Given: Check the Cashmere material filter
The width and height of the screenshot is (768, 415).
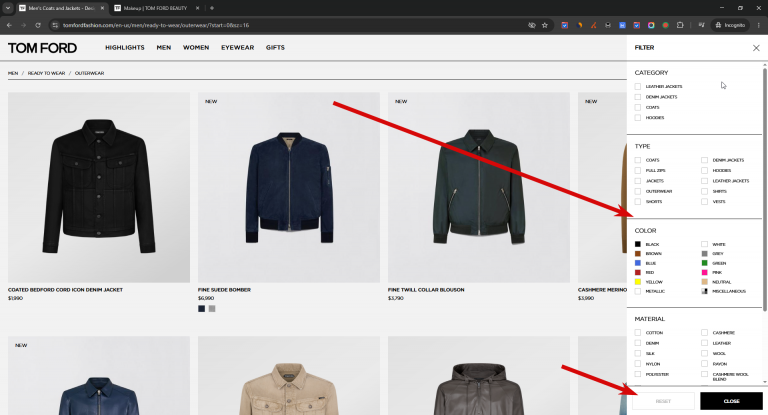Looking at the screenshot, I should [x=704, y=332].
